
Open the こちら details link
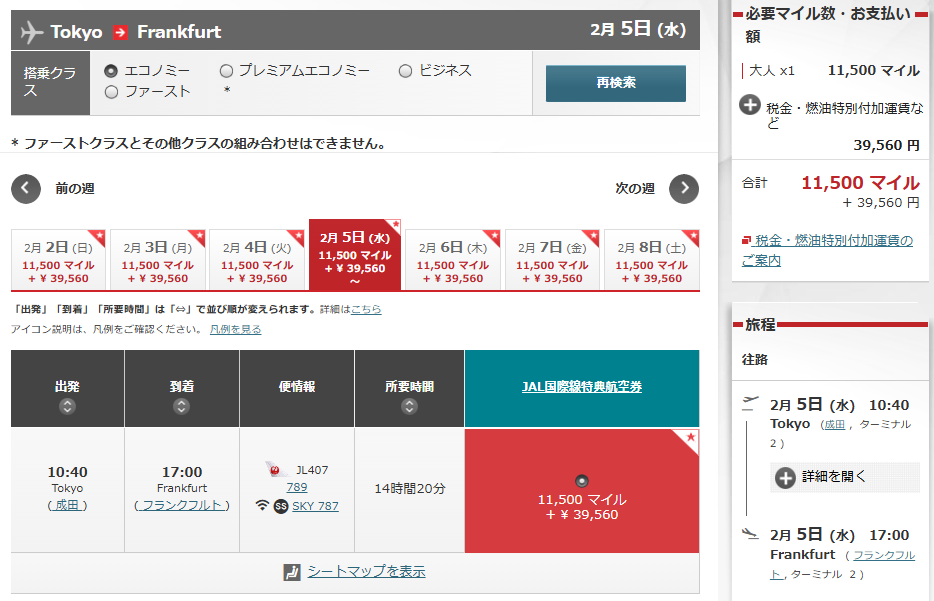click(366, 309)
